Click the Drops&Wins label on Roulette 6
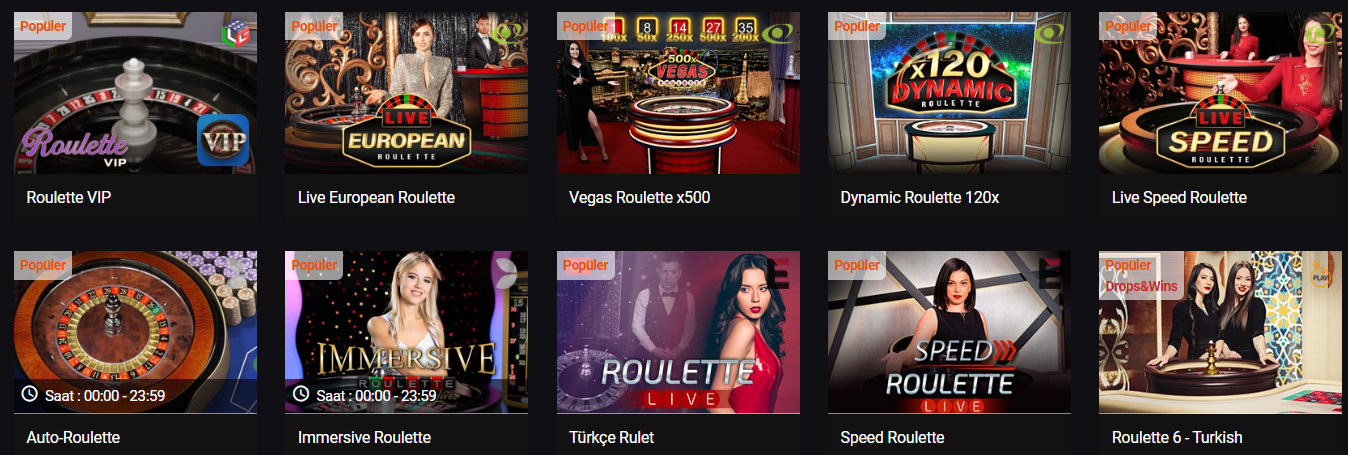The height and width of the screenshot is (455, 1348). (x=1141, y=286)
